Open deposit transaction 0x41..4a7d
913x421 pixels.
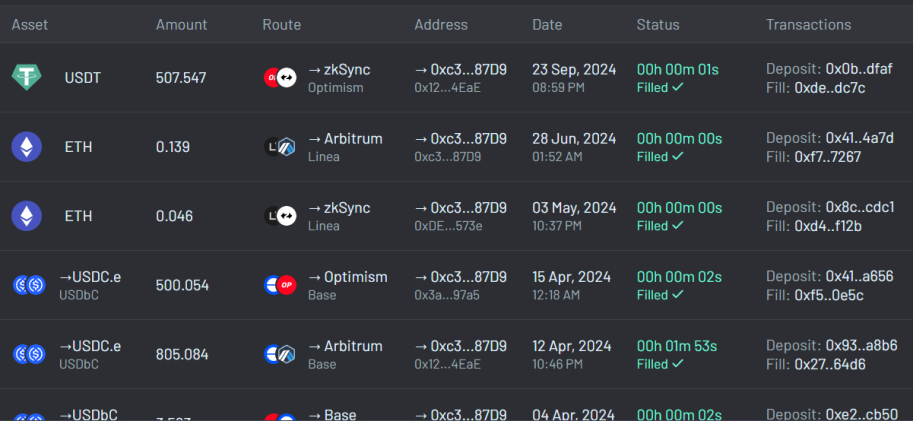(859, 139)
